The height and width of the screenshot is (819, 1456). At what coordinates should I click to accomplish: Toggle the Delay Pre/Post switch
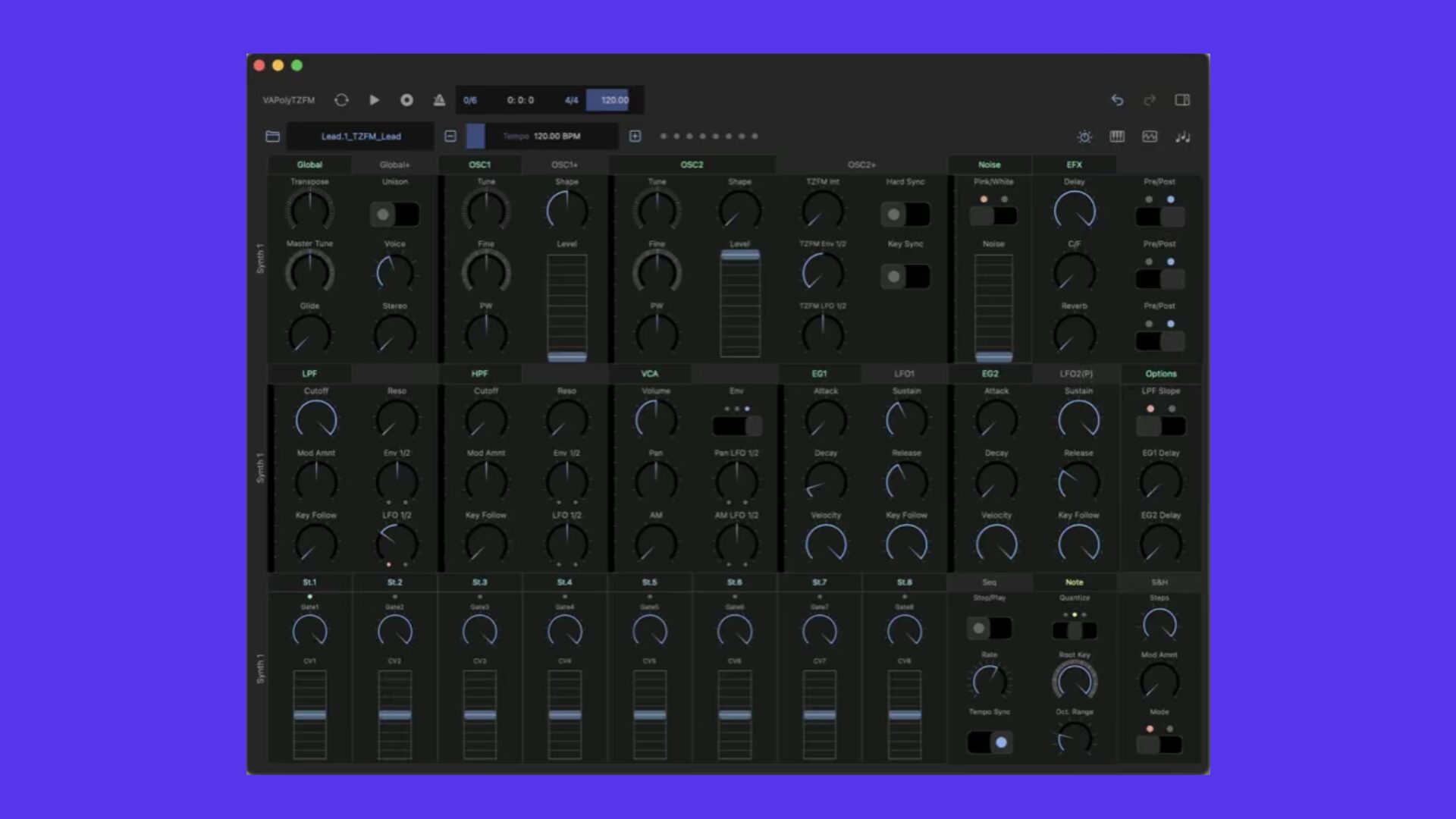1159,217
